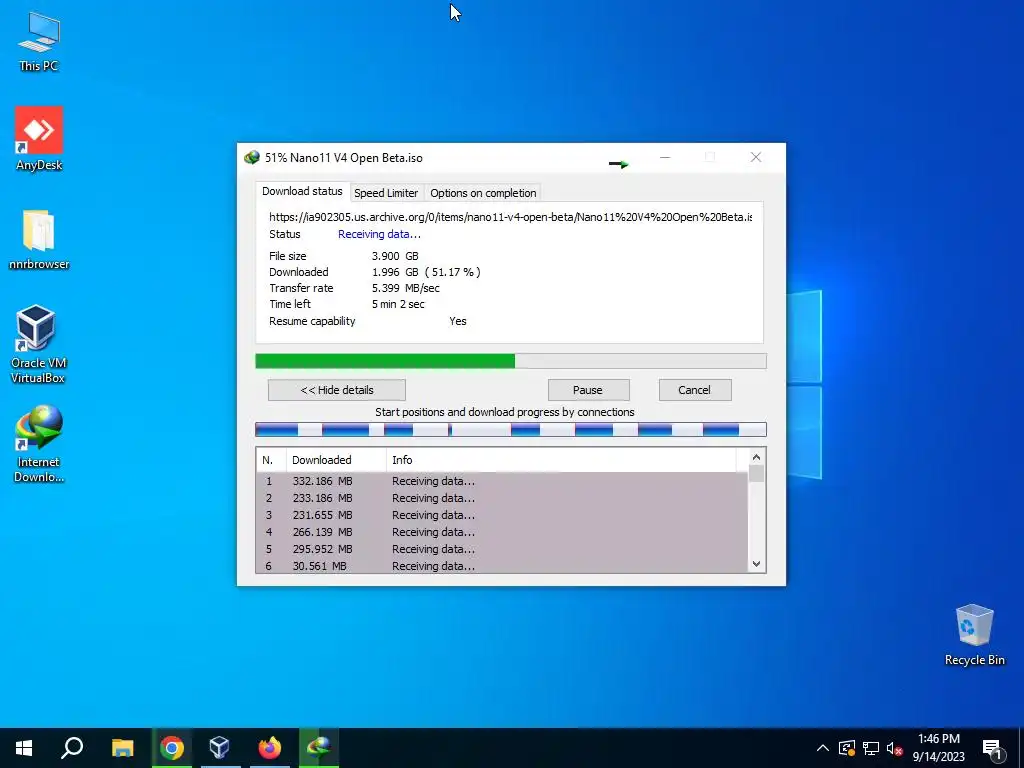
Task: Click the N. column header
Action: point(271,460)
